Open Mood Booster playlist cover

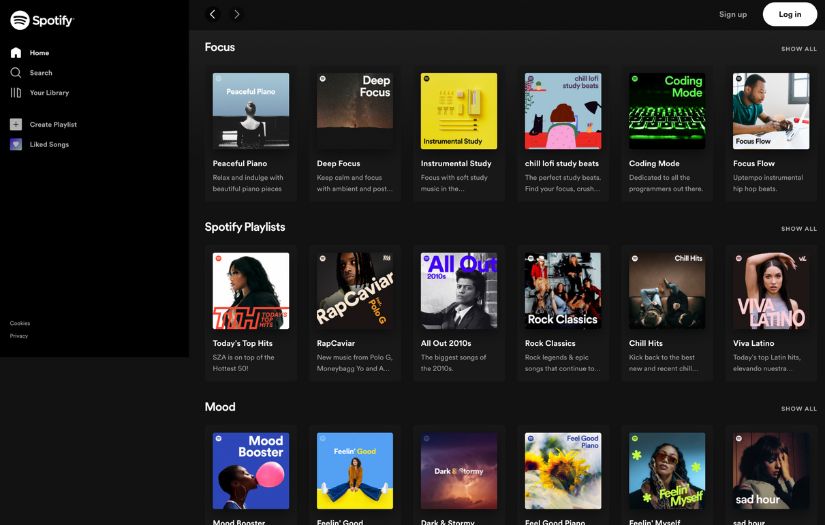click(x=250, y=471)
